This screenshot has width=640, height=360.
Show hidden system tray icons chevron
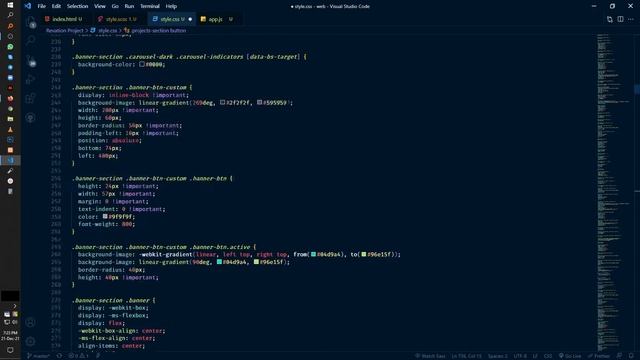tap(15, 306)
